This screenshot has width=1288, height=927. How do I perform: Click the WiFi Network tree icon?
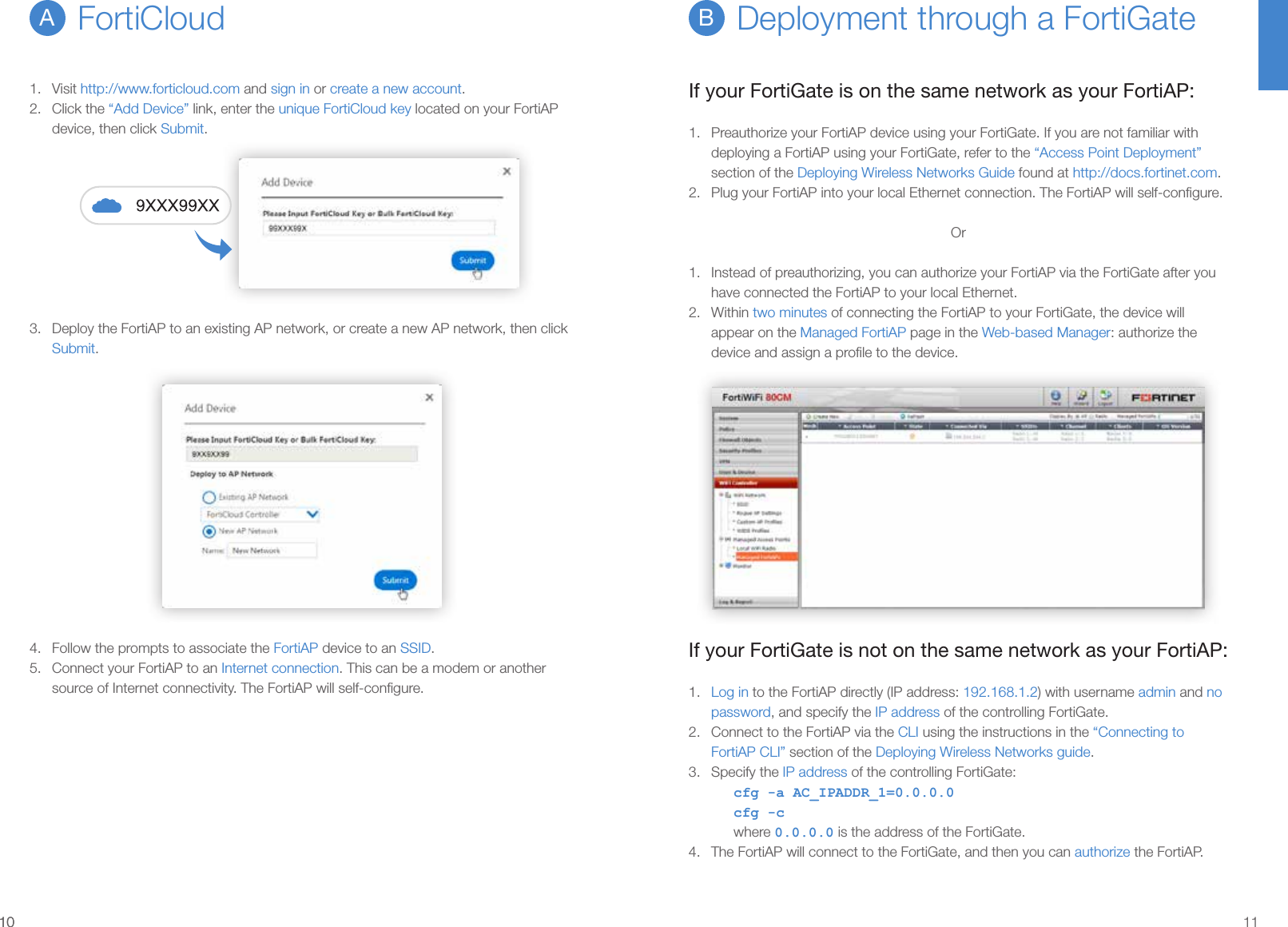coord(728,495)
